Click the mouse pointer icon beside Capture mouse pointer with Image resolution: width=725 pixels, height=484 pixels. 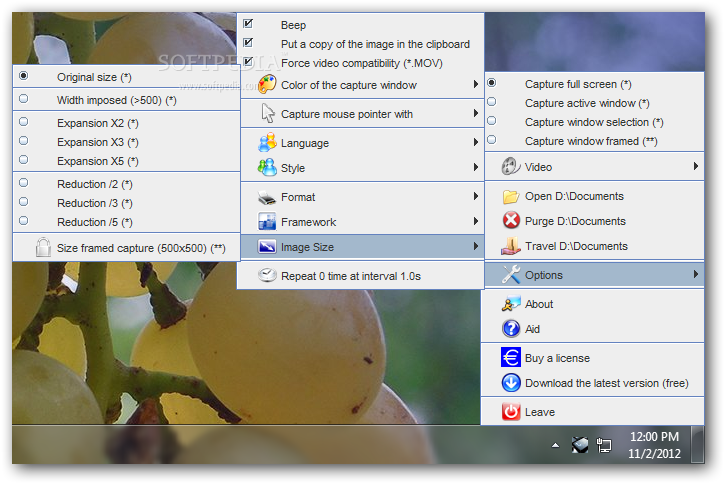click(268, 113)
